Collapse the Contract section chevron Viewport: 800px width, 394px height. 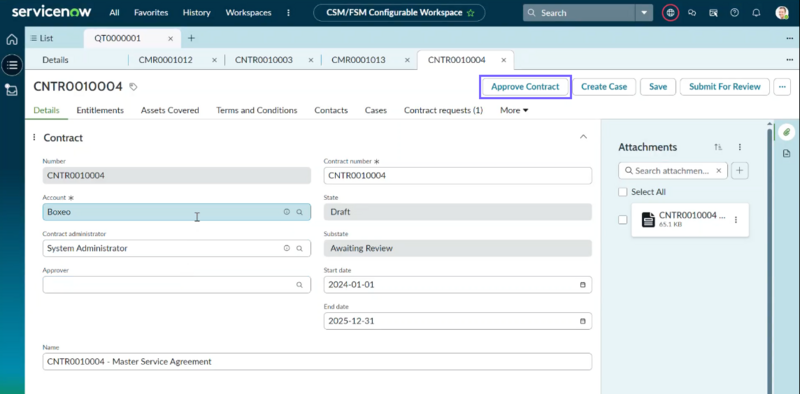click(x=584, y=137)
